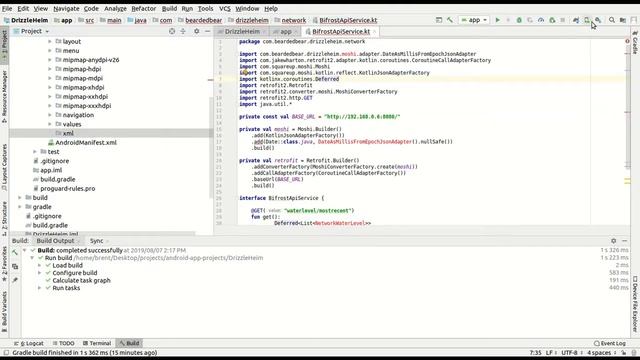Hide the Project panel with minus icon
Screen dimensions: 640x360
207,31
